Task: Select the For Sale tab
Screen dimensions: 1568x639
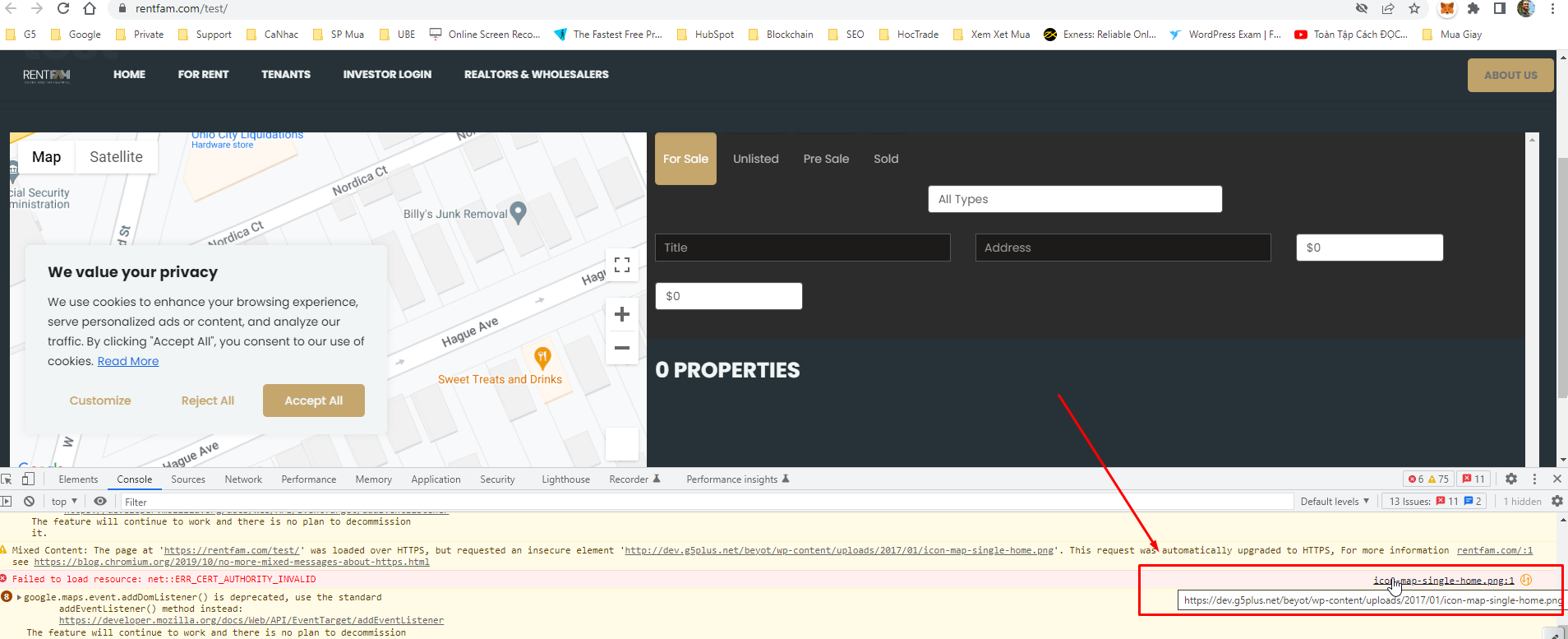Action: tap(685, 159)
